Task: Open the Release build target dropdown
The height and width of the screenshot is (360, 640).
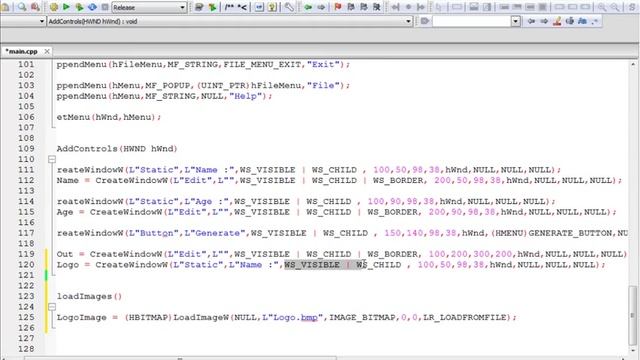Action: (x=149, y=7)
